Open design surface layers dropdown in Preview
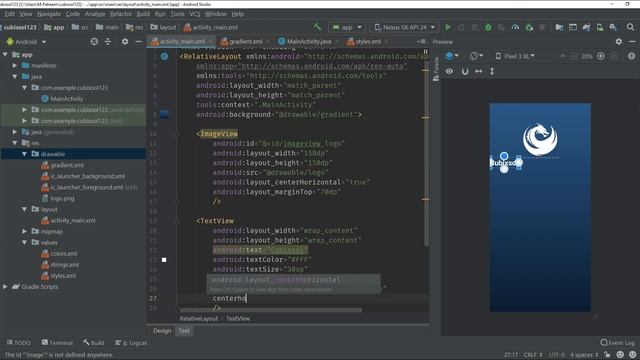640x360 pixels. point(452,56)
